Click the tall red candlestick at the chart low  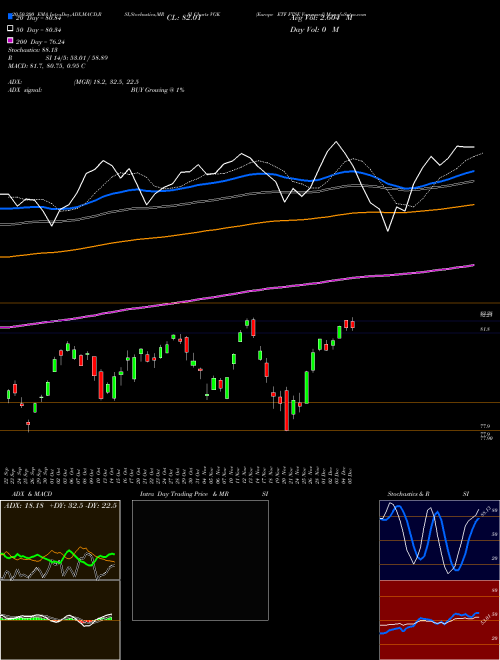(x=287, y=410)
